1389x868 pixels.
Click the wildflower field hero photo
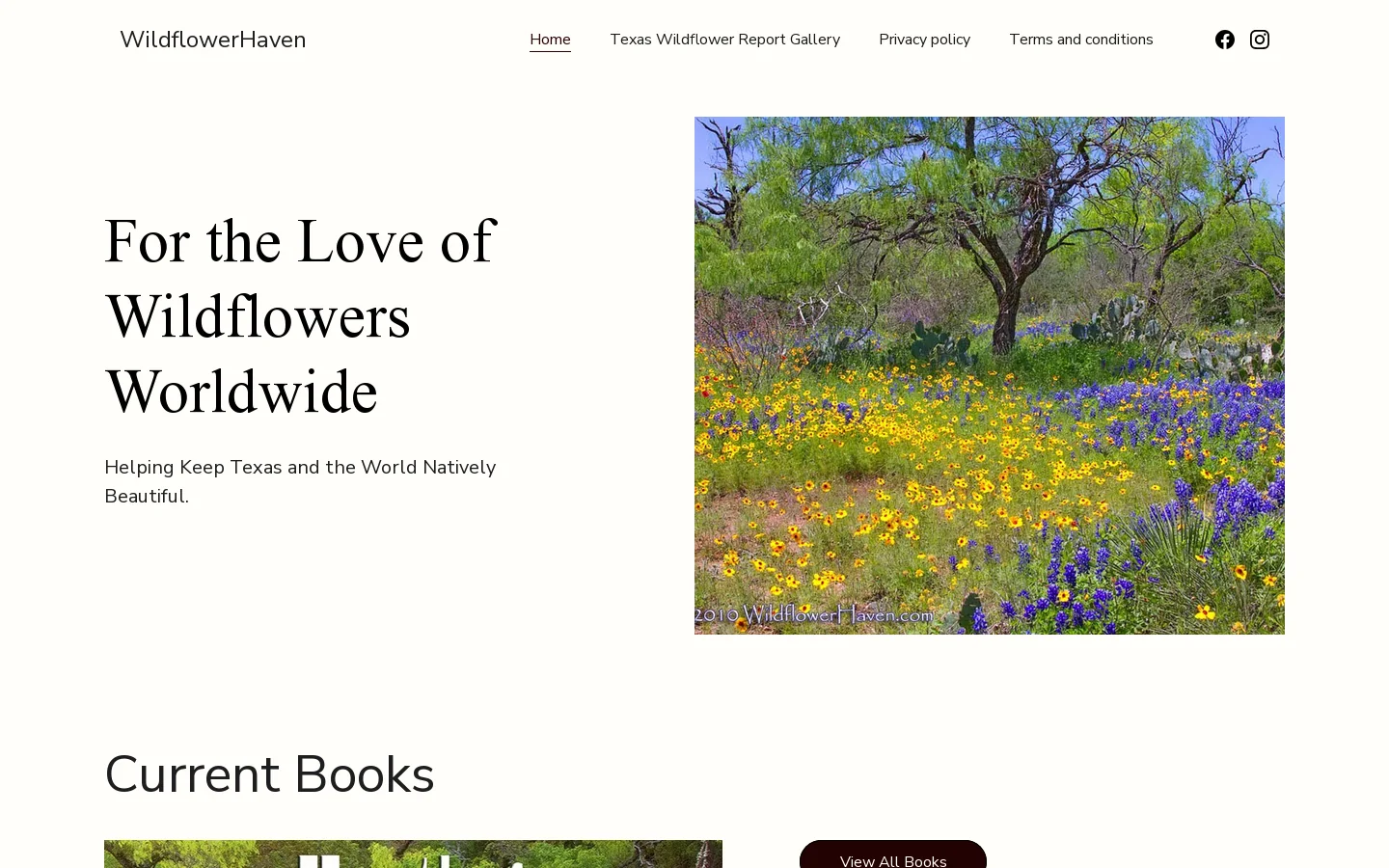(x=990, y=375)
